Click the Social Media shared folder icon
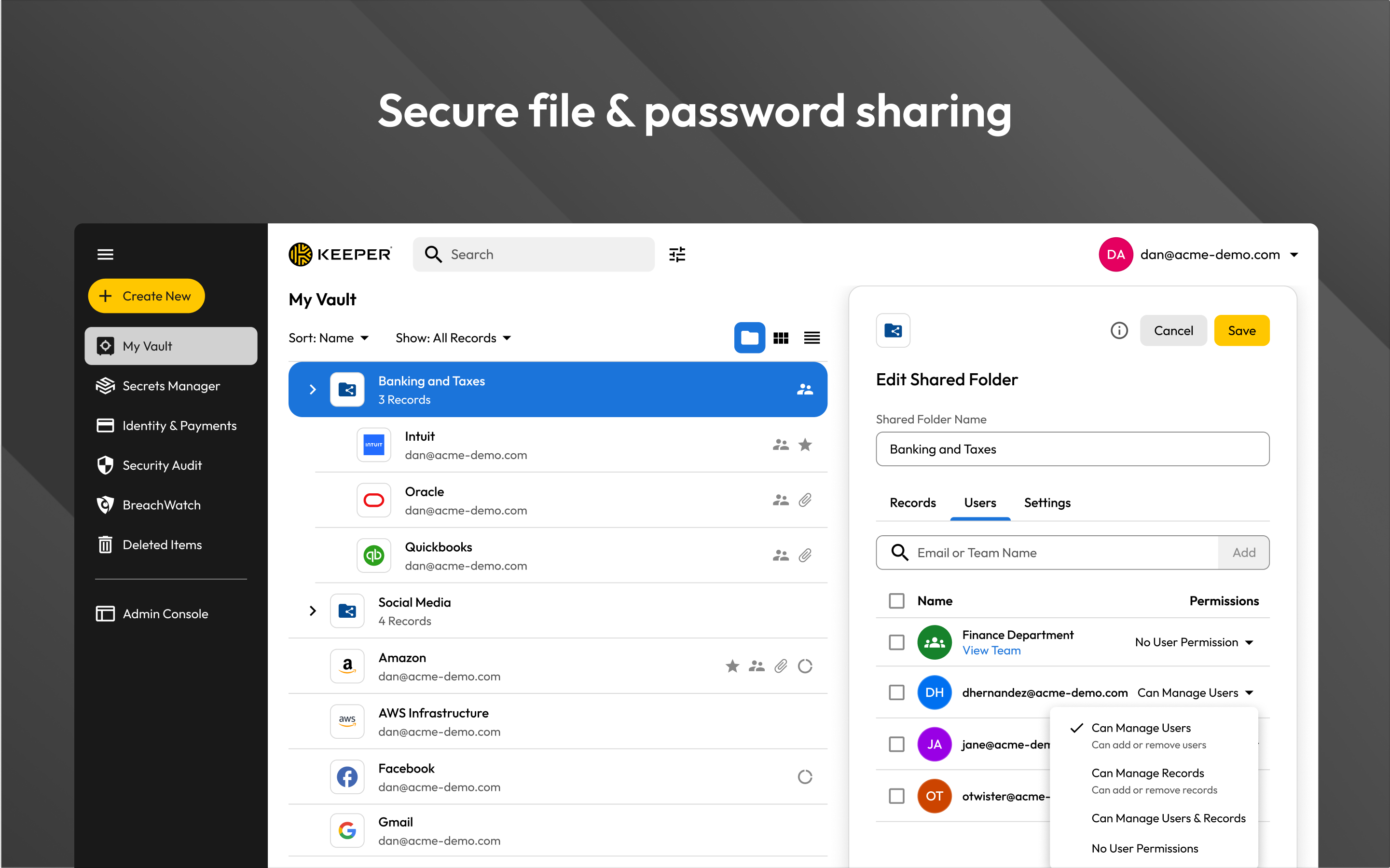Image resolution: width=1390 pixels, height=868 pixels. (347, 611)
